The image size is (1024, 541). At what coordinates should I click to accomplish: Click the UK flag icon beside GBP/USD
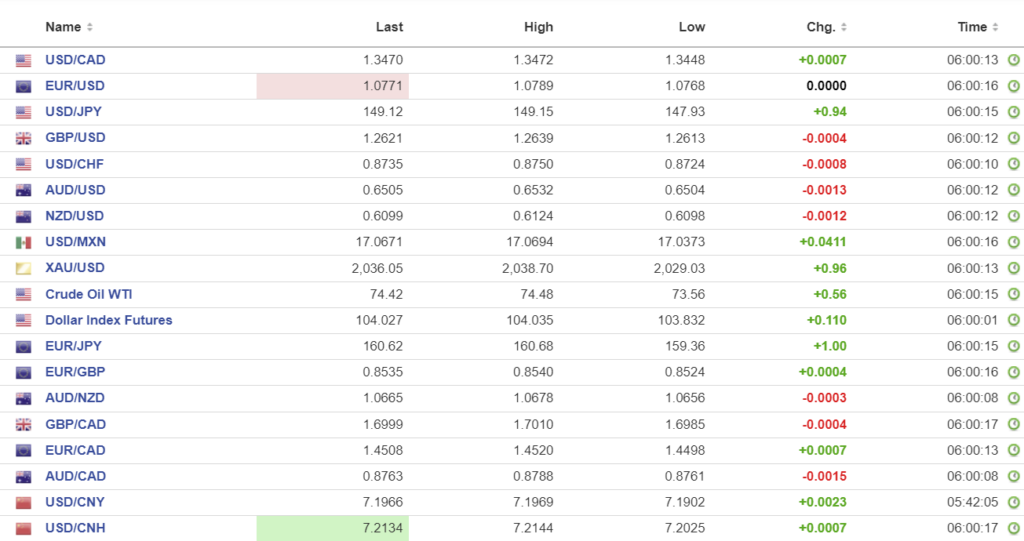click(x=24, y=138)
